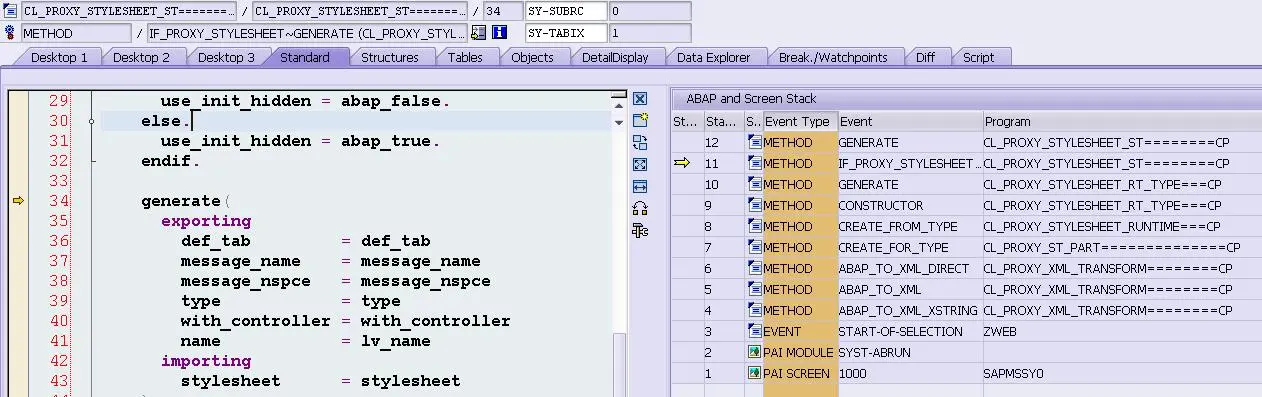The width and height of the screenshot is (1262, 397).
Task: Click the SAPMSSY0 program cell
Action: 1122,373
